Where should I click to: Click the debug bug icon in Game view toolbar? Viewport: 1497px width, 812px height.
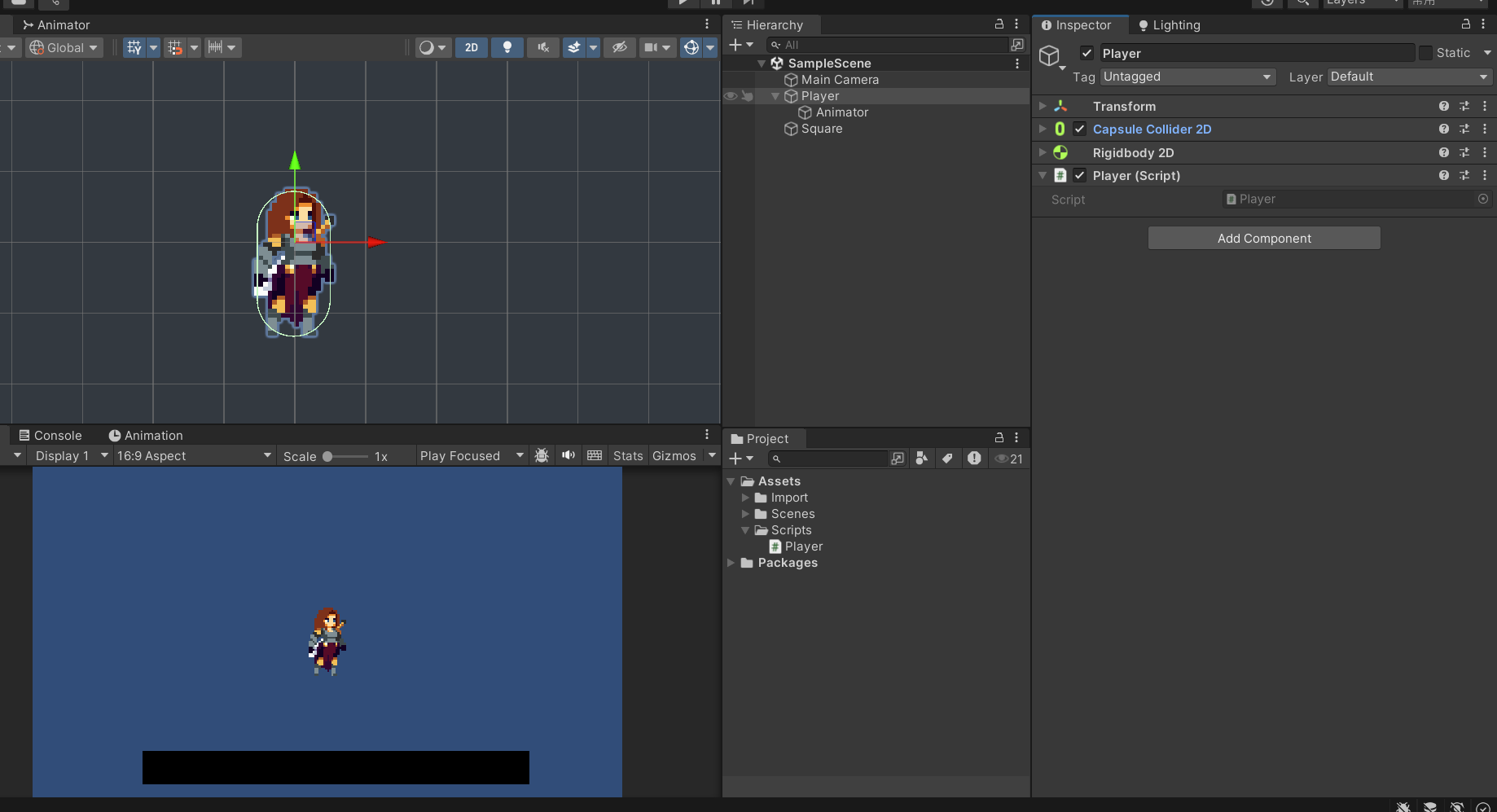point(541,455)
